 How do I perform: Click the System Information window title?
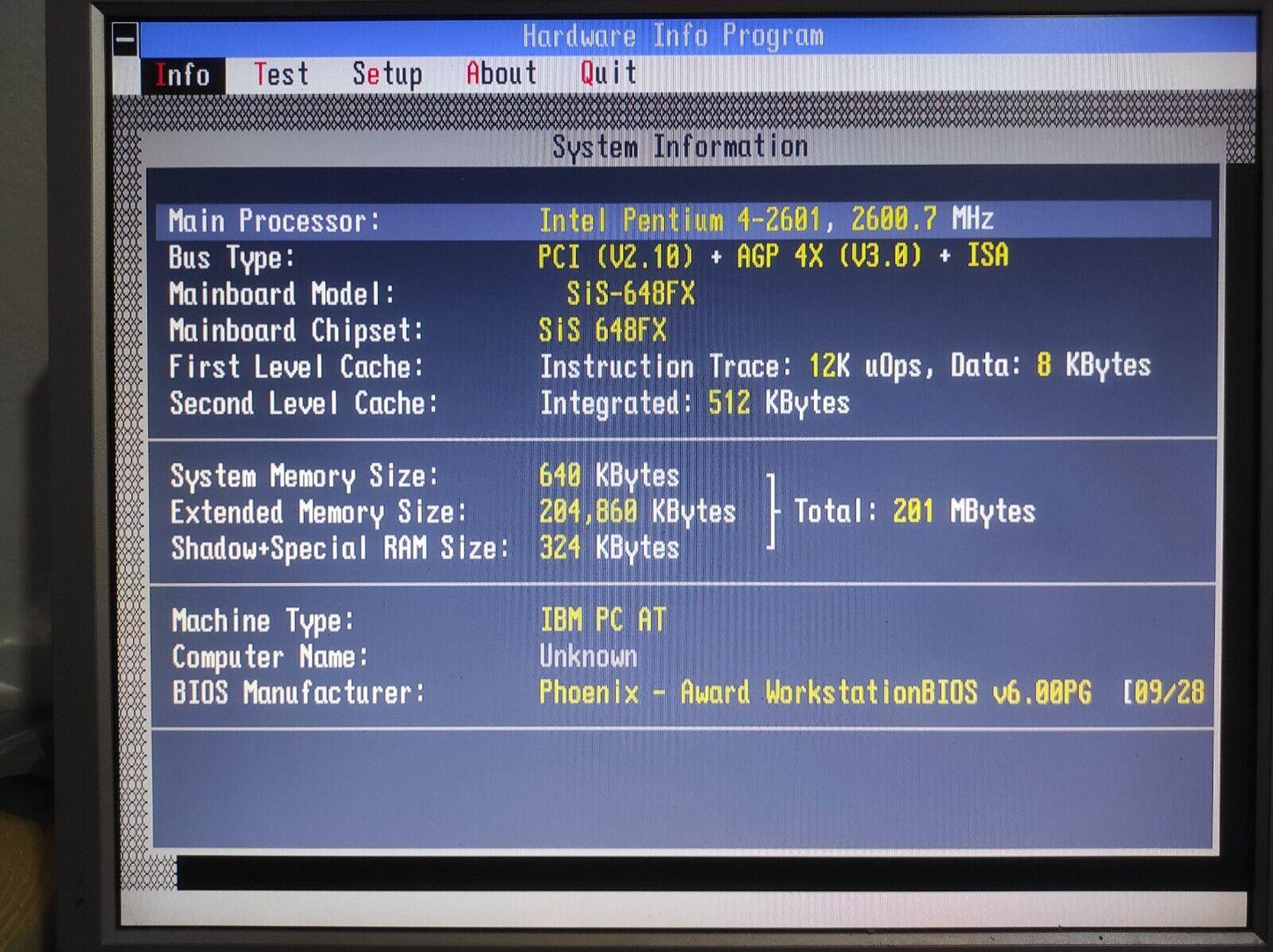pyautogui.click(x=679, y=146)
